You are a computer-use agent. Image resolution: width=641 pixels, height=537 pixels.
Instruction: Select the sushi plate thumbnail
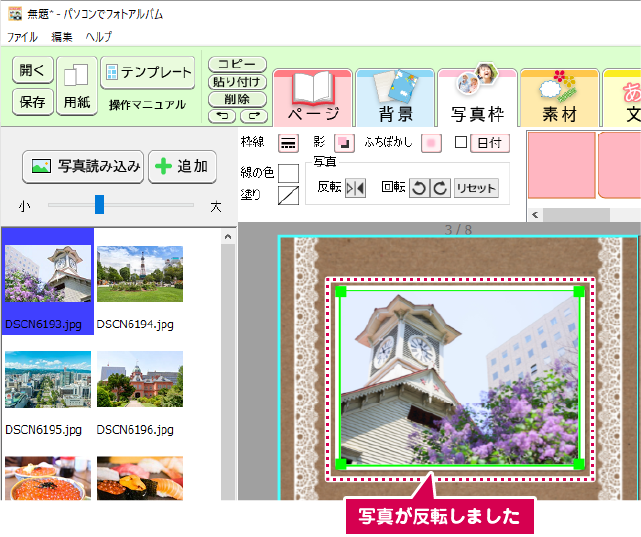point(140,478)
